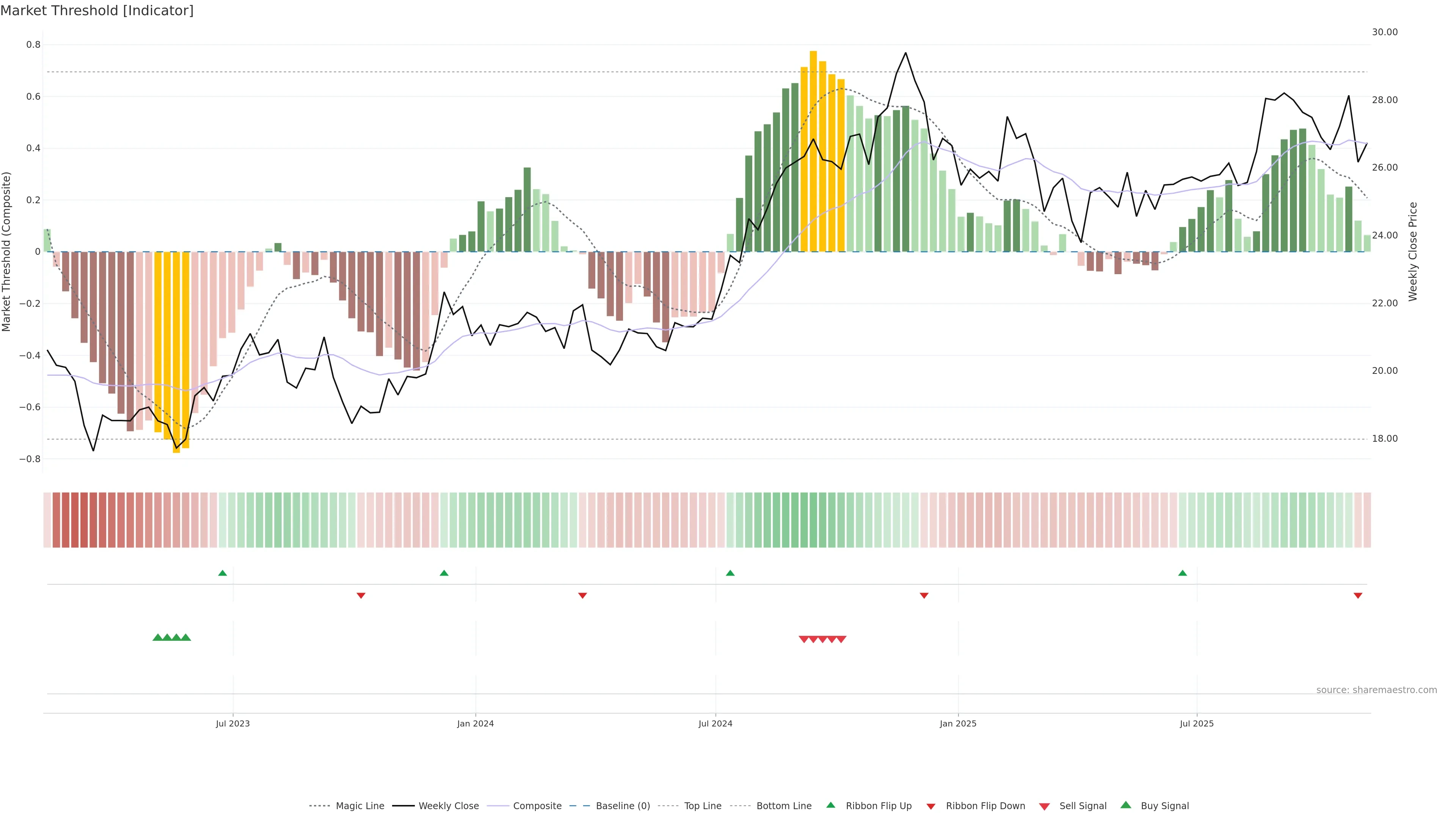1456x819 pixels.
Task: Click the Jan 2025 x-axis label
Action: pos(957,723)
